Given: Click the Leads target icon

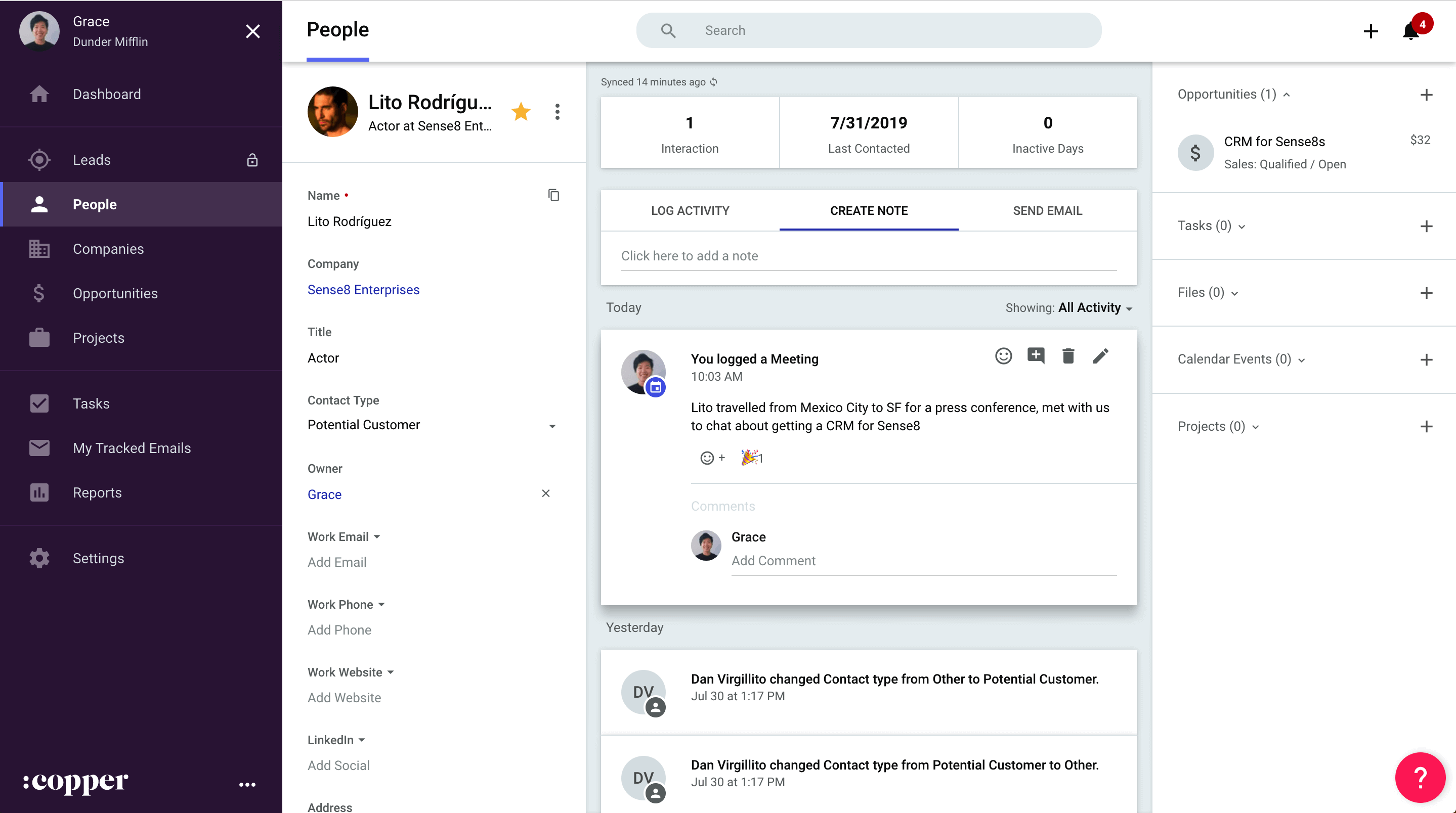Looking at the screenshot, I should click(39, 160).
